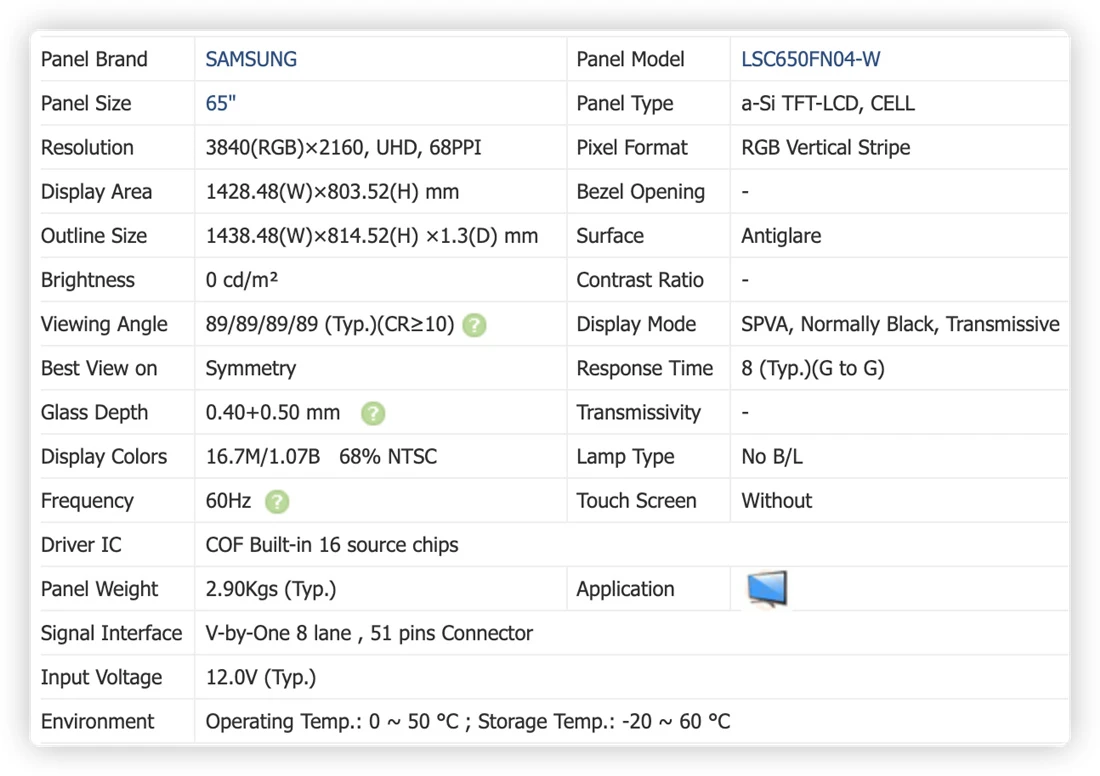Click the Operating Temp. environment value
The width and height of the screenshot is (1100, 776).
tap(467, 722)
